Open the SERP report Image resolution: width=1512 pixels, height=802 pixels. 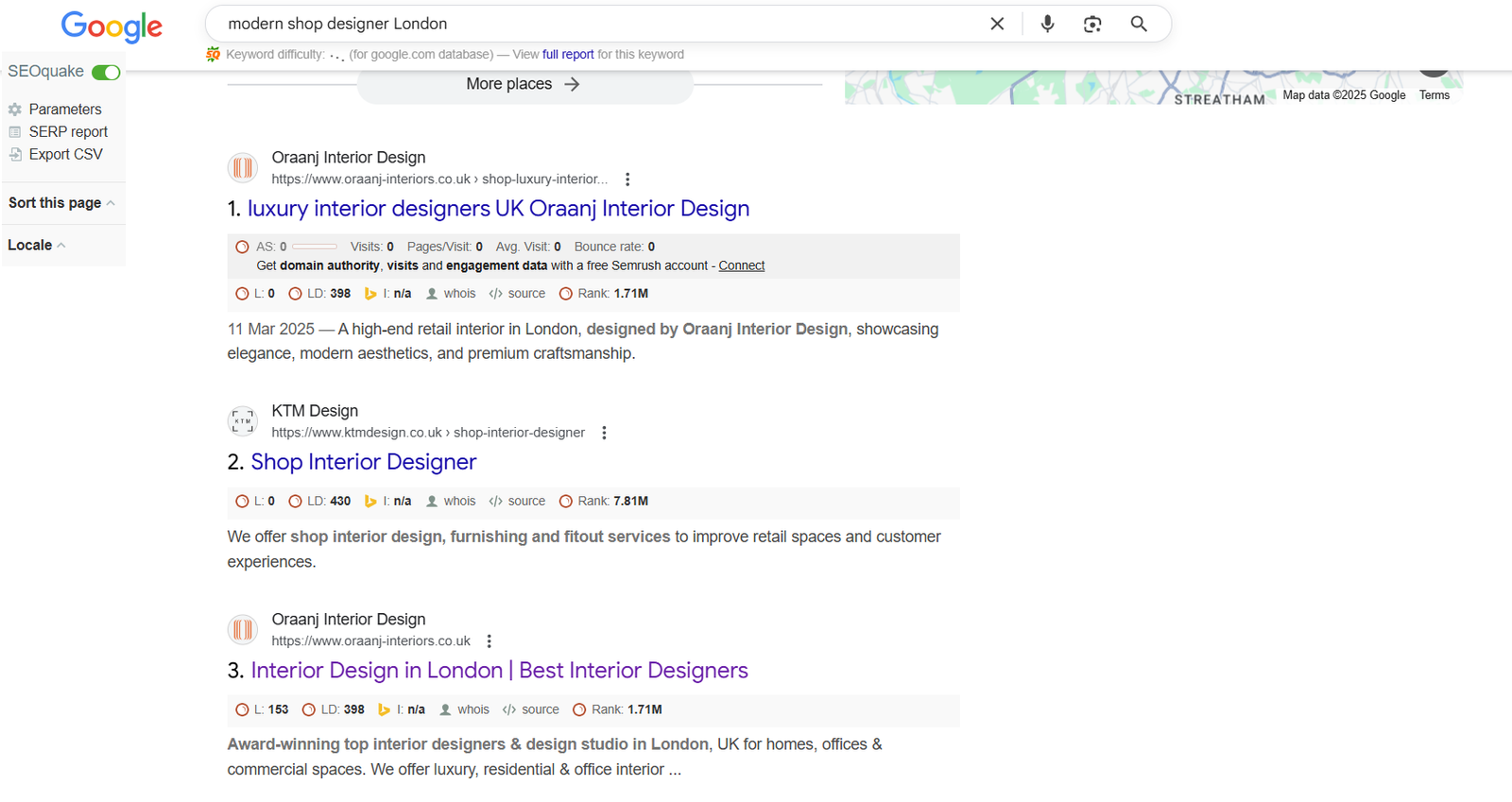tap(68, 132)
